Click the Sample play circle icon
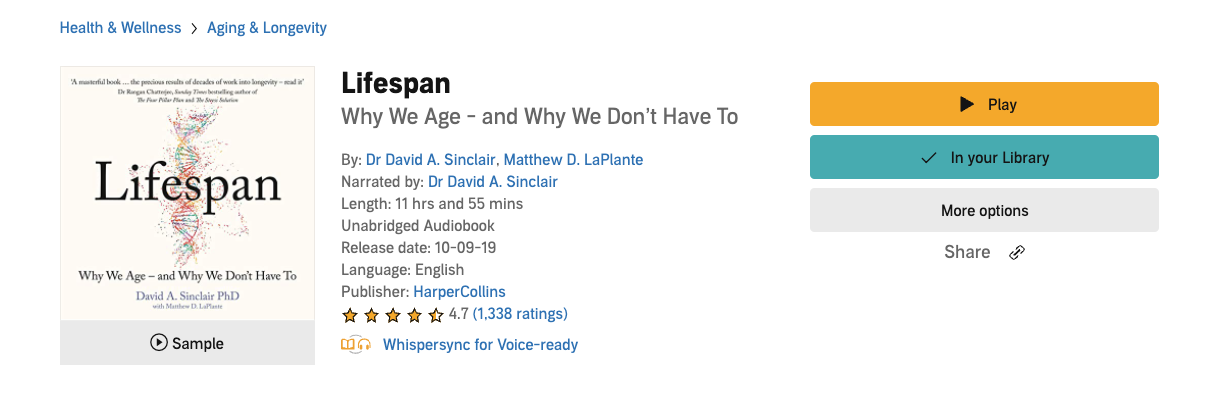Screen dimensions: 1219x412 tap(159, 343)
